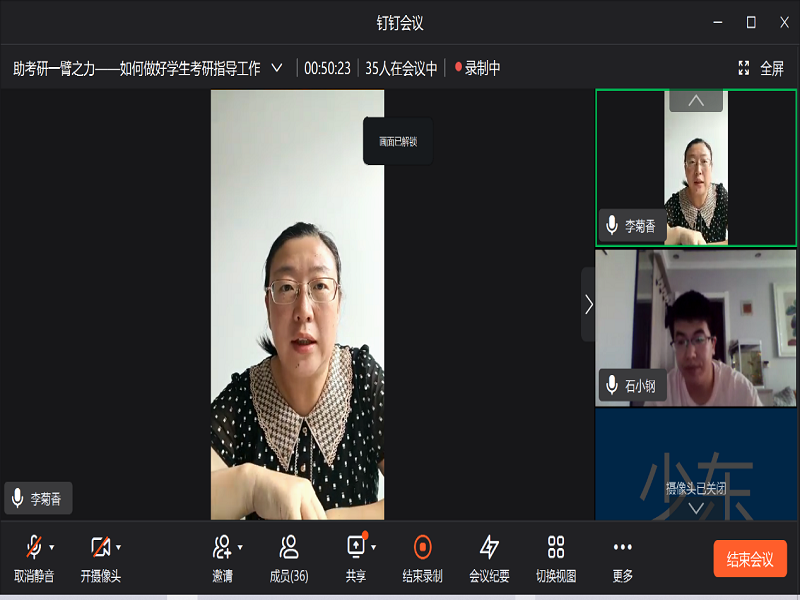Collapse the participant video sidebar
This screenshot has height=600, width=800.
pos(588,304)
